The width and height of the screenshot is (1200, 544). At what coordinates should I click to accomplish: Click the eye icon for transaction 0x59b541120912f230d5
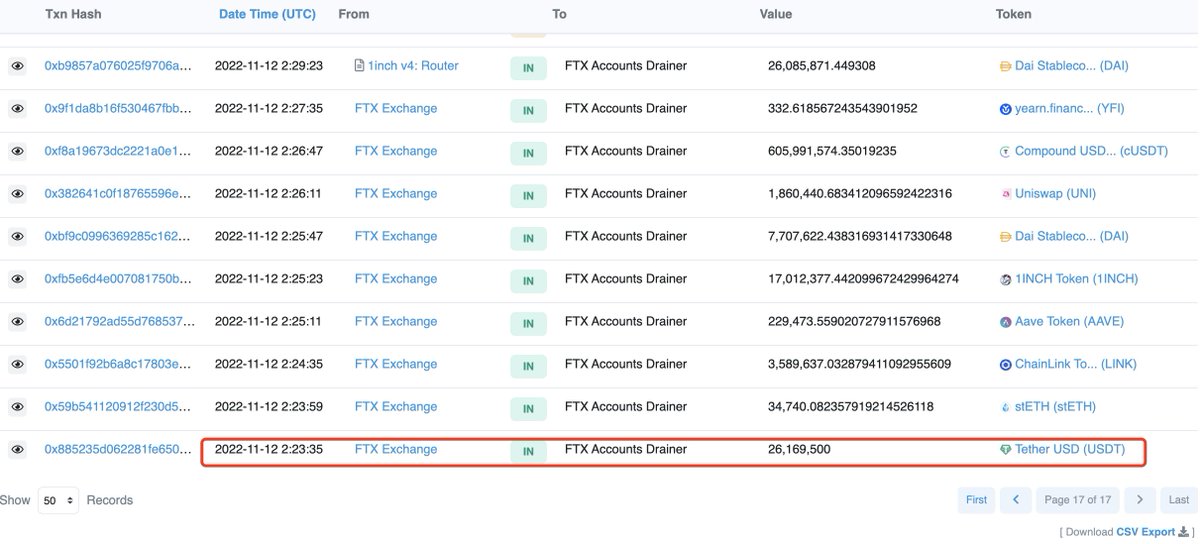[x=17, y=407]
